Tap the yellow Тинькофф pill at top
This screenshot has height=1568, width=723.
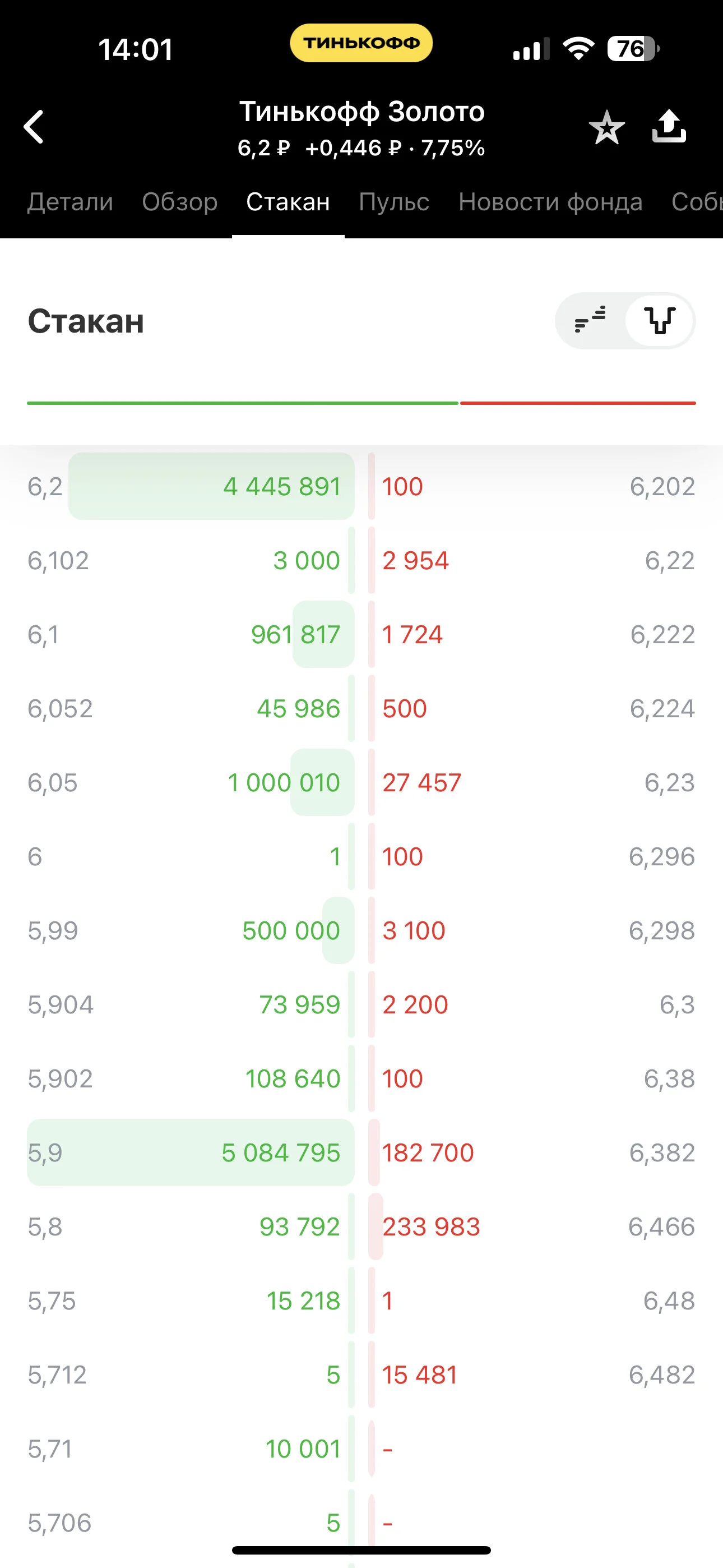pyautogui.click(x=361, y=43)
